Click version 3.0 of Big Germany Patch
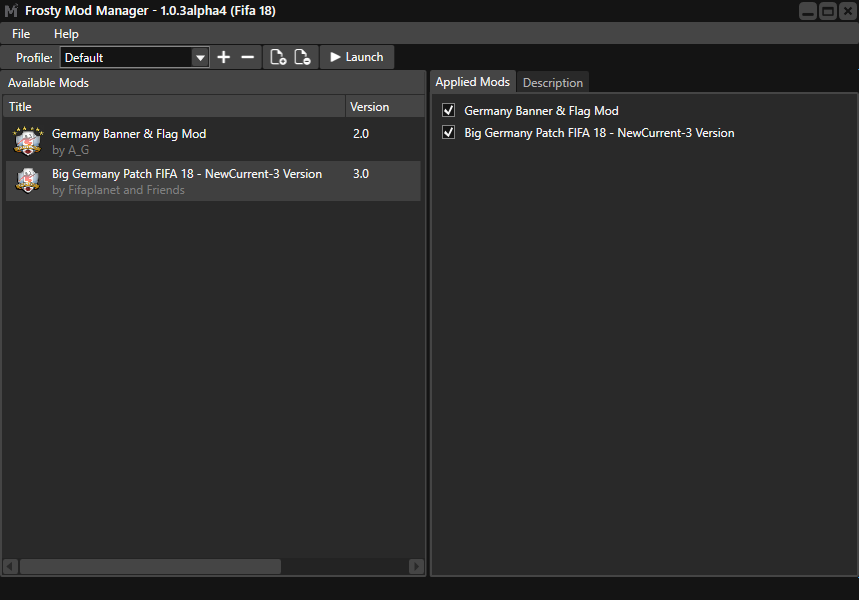Image resolution: width=859 pixels, height=600 pixels. [x=361, y=174]
